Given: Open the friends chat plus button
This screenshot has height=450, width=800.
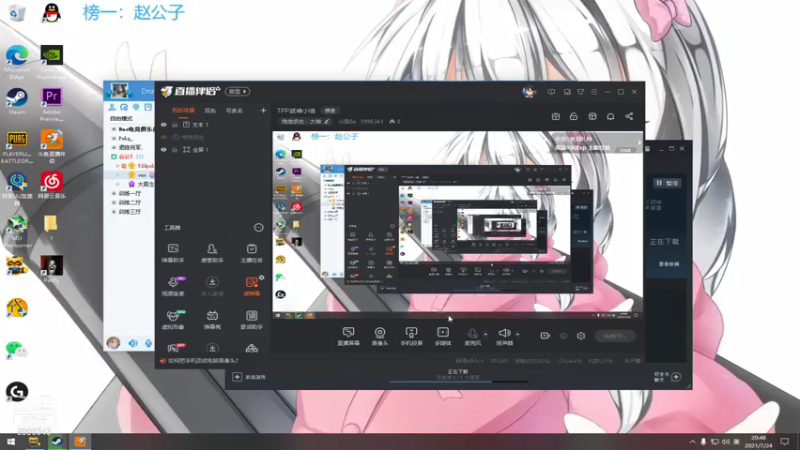Looking at the screenshot, I should point(676,377).
